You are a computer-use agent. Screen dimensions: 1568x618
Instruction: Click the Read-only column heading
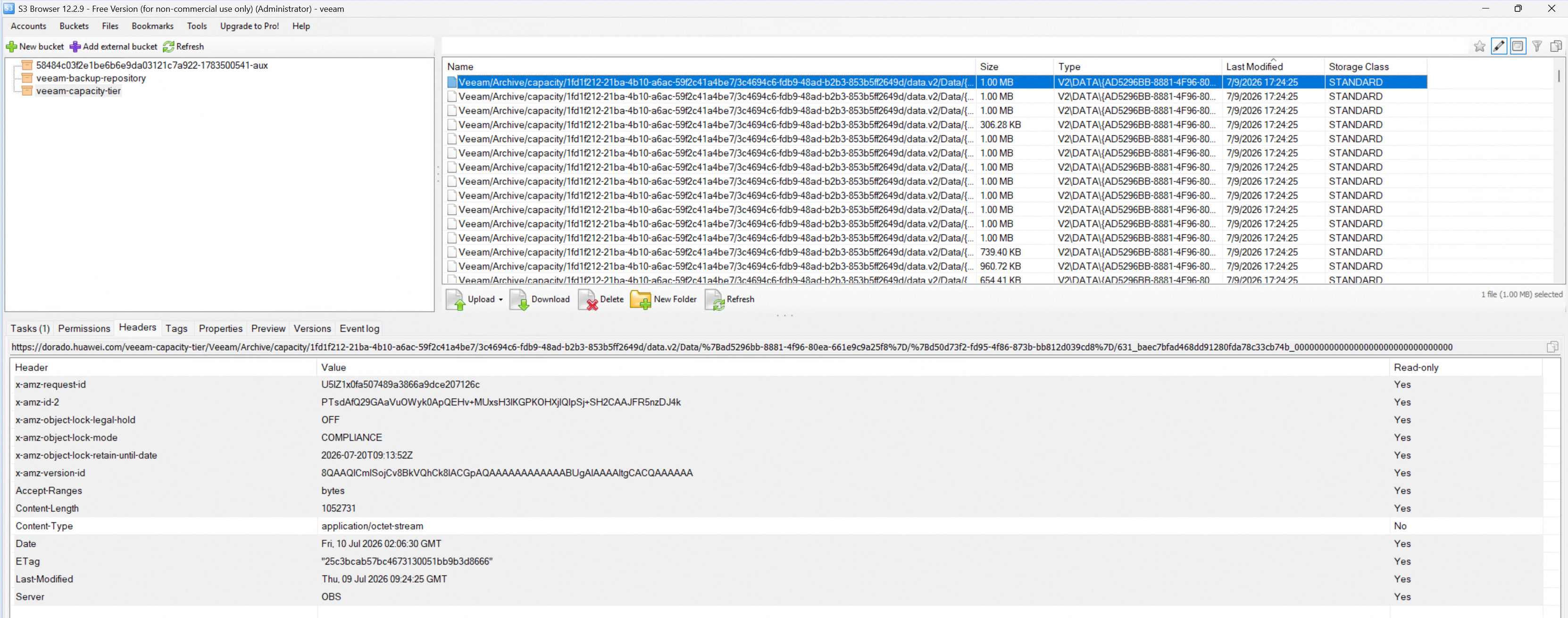point(1466,368)
